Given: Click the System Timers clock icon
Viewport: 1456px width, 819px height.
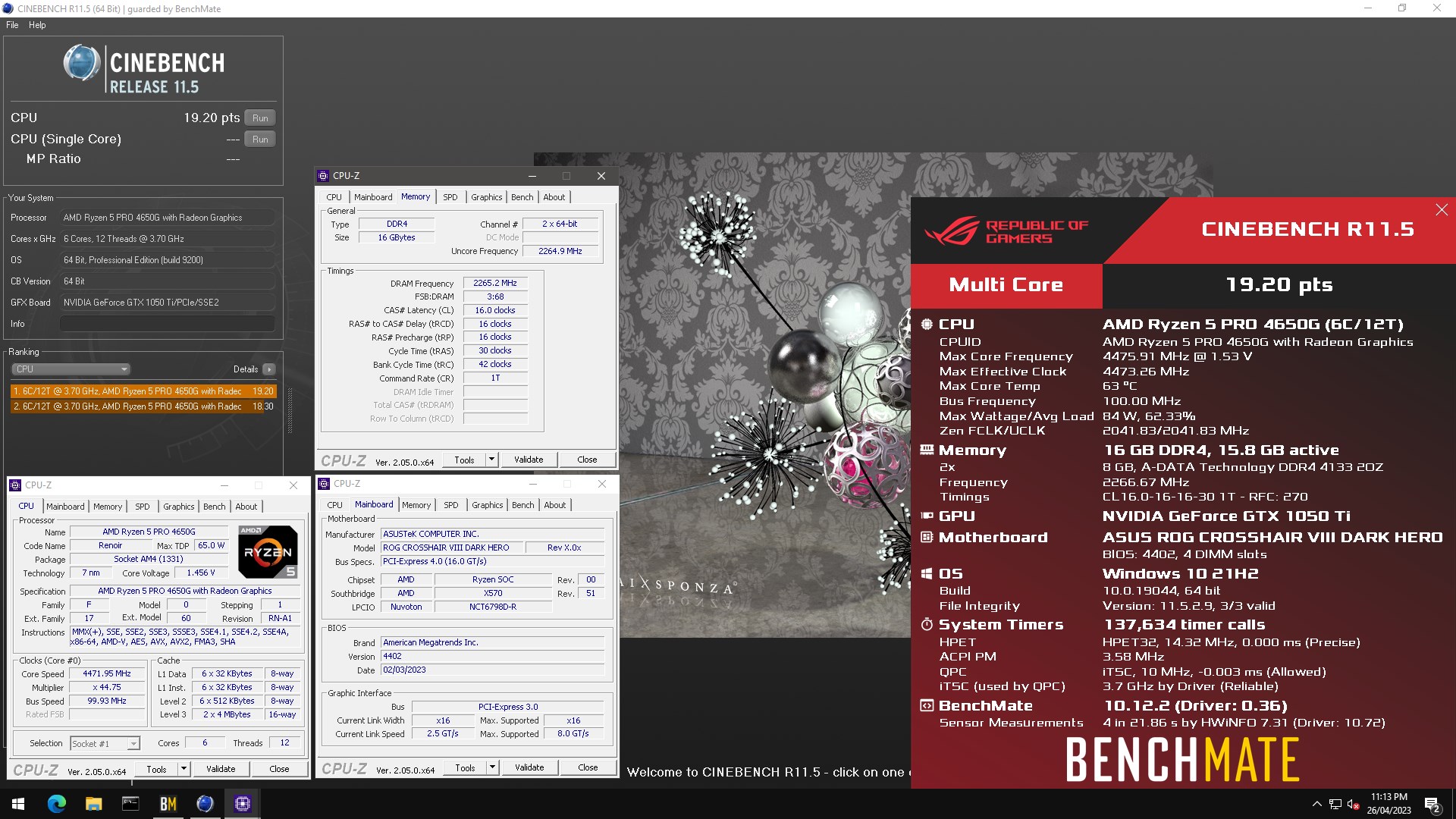Looking at the screenshot, I should pos(927,624).
